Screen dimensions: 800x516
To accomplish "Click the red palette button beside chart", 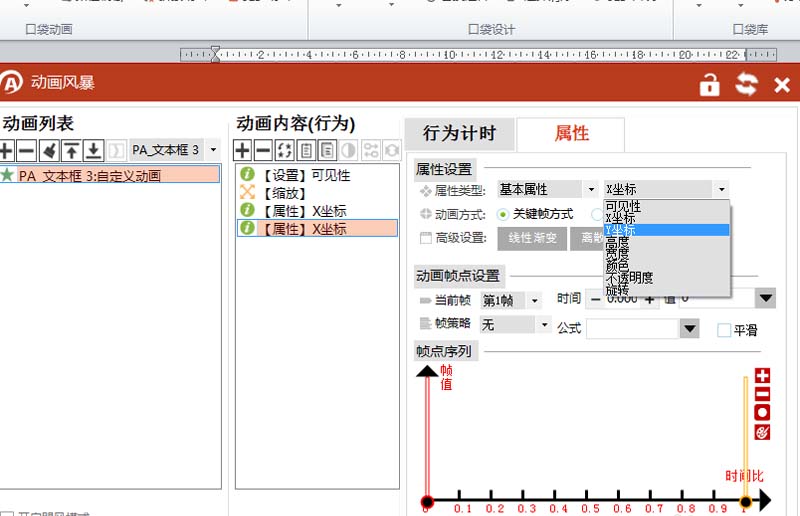I will pyautogui.click(x=762, y=432).
